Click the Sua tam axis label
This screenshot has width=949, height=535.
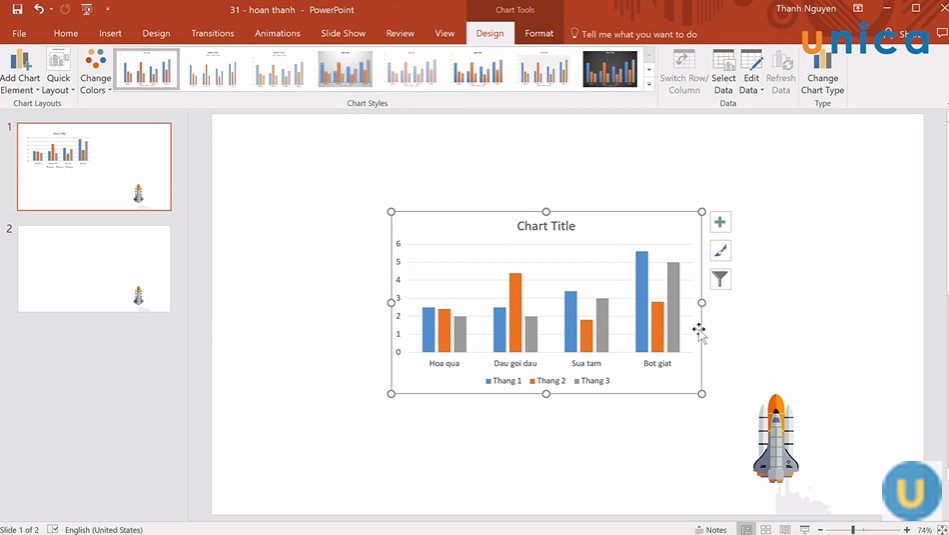pyautogui.click(x=586, y=363)
